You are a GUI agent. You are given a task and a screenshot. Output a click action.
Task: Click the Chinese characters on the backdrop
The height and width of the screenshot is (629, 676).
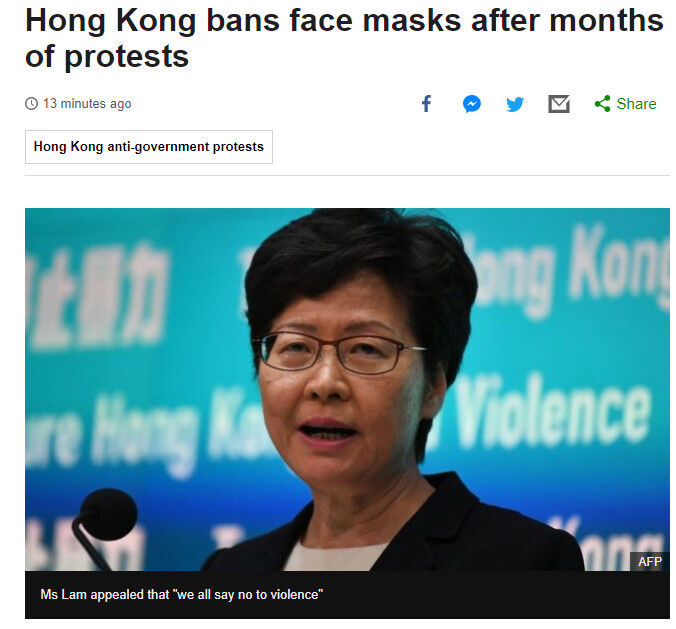click(97, 297)
